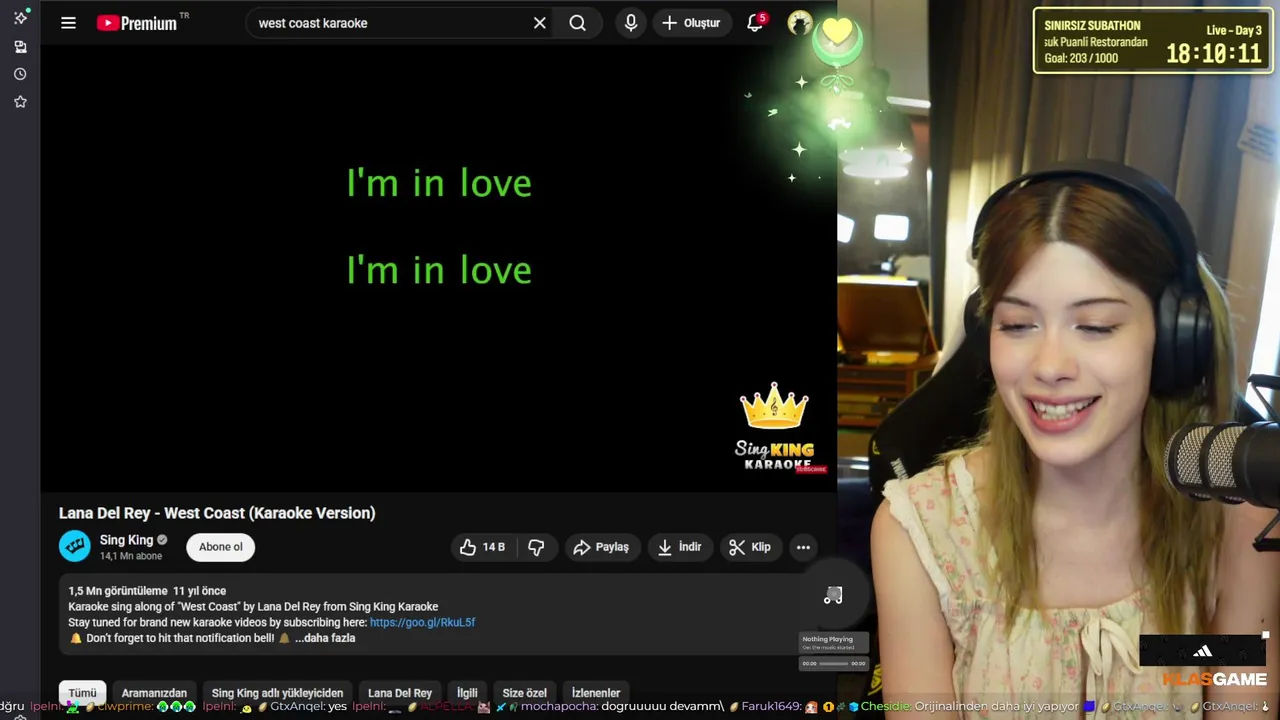Click the music widget progress bar

click(833, 663)
